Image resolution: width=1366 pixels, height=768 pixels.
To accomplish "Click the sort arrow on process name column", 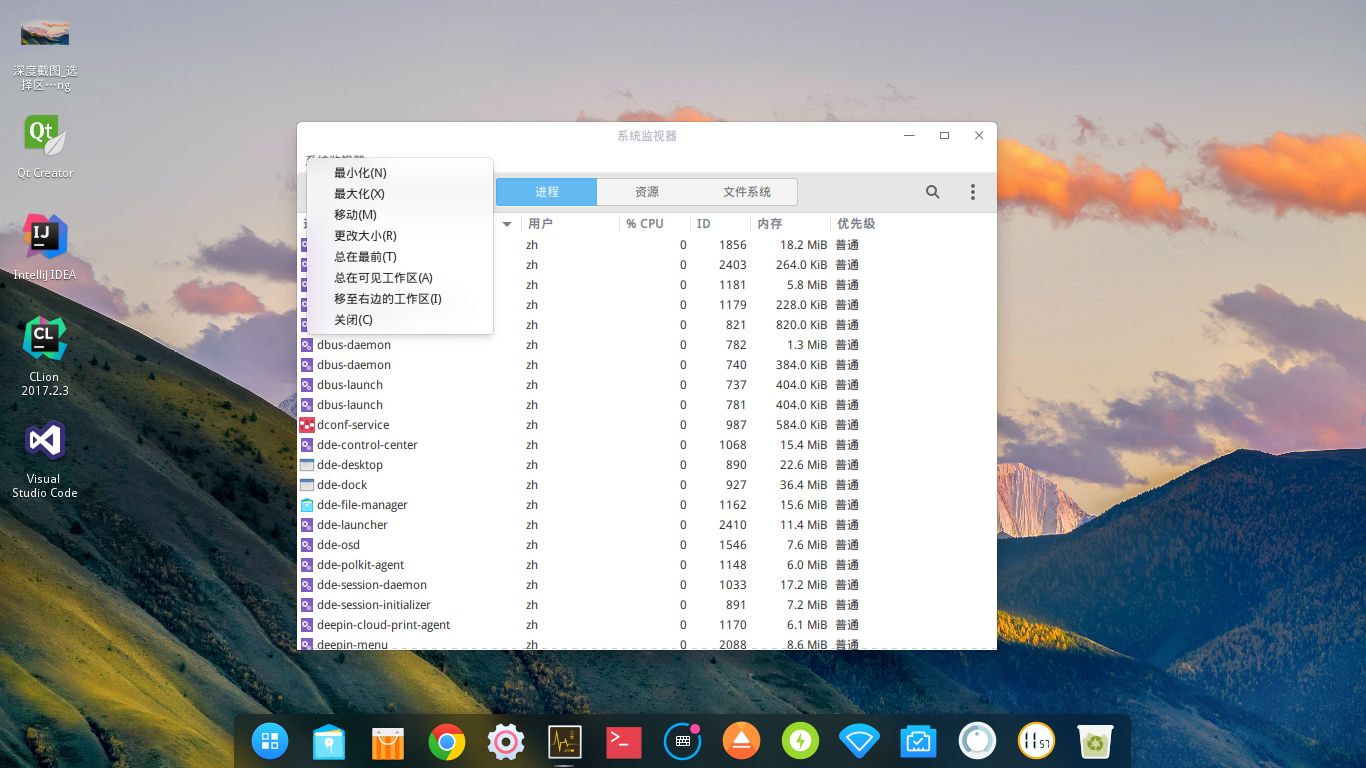I will pos(507,224).
